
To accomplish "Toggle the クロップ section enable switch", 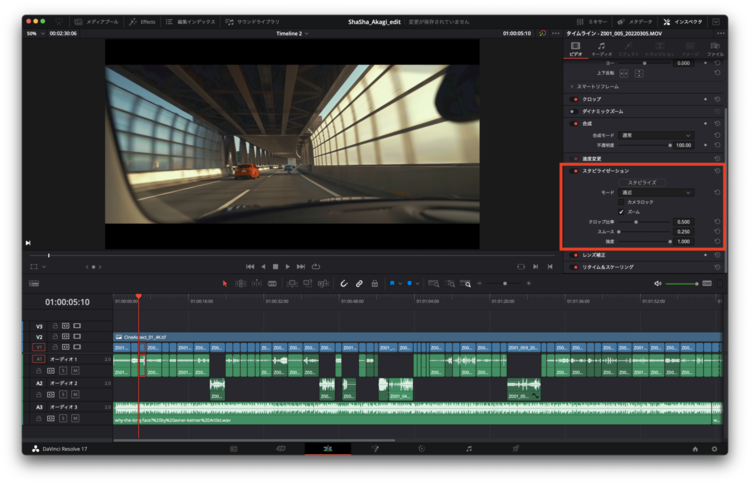I will coord(575,99).
